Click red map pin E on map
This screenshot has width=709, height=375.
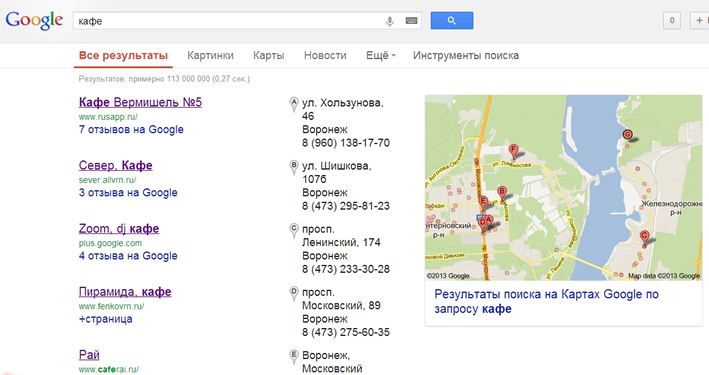[x=483, y=203]
